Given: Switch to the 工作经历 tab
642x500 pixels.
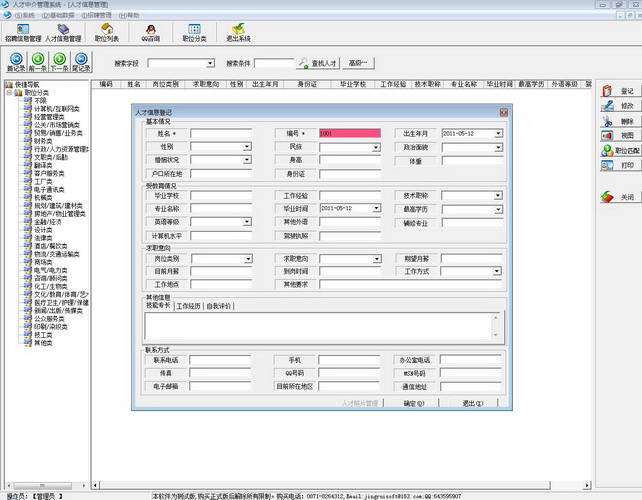Looking at the screenshot, I should [x=188, y=306].
